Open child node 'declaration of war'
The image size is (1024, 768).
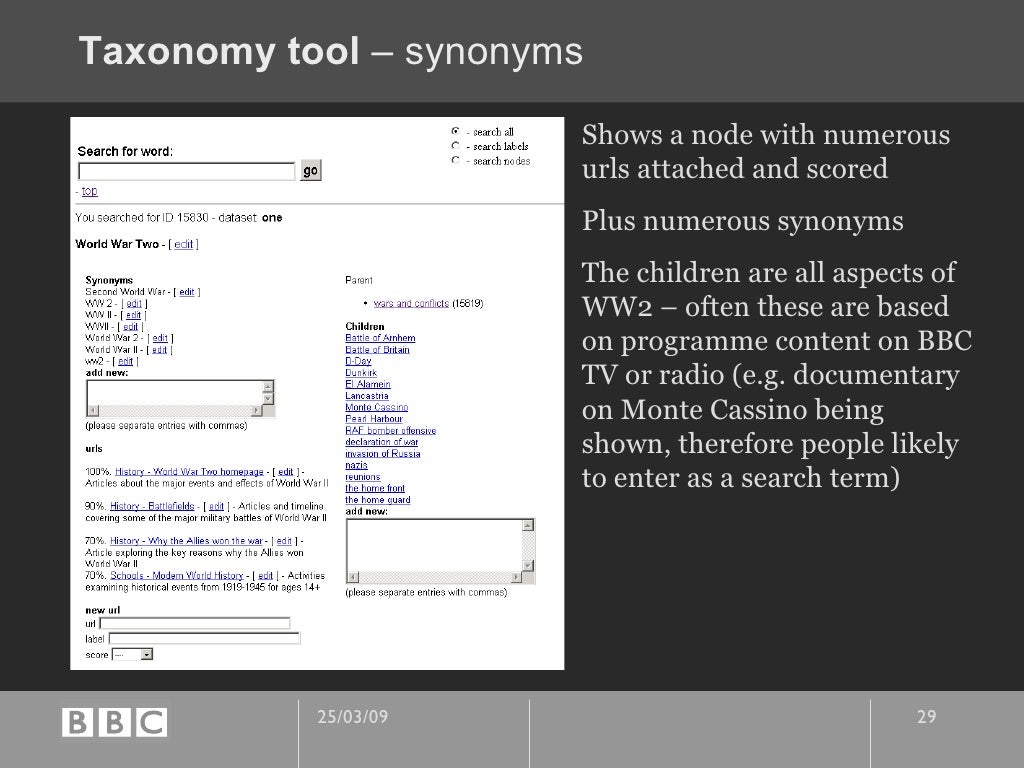pos(381,441)
